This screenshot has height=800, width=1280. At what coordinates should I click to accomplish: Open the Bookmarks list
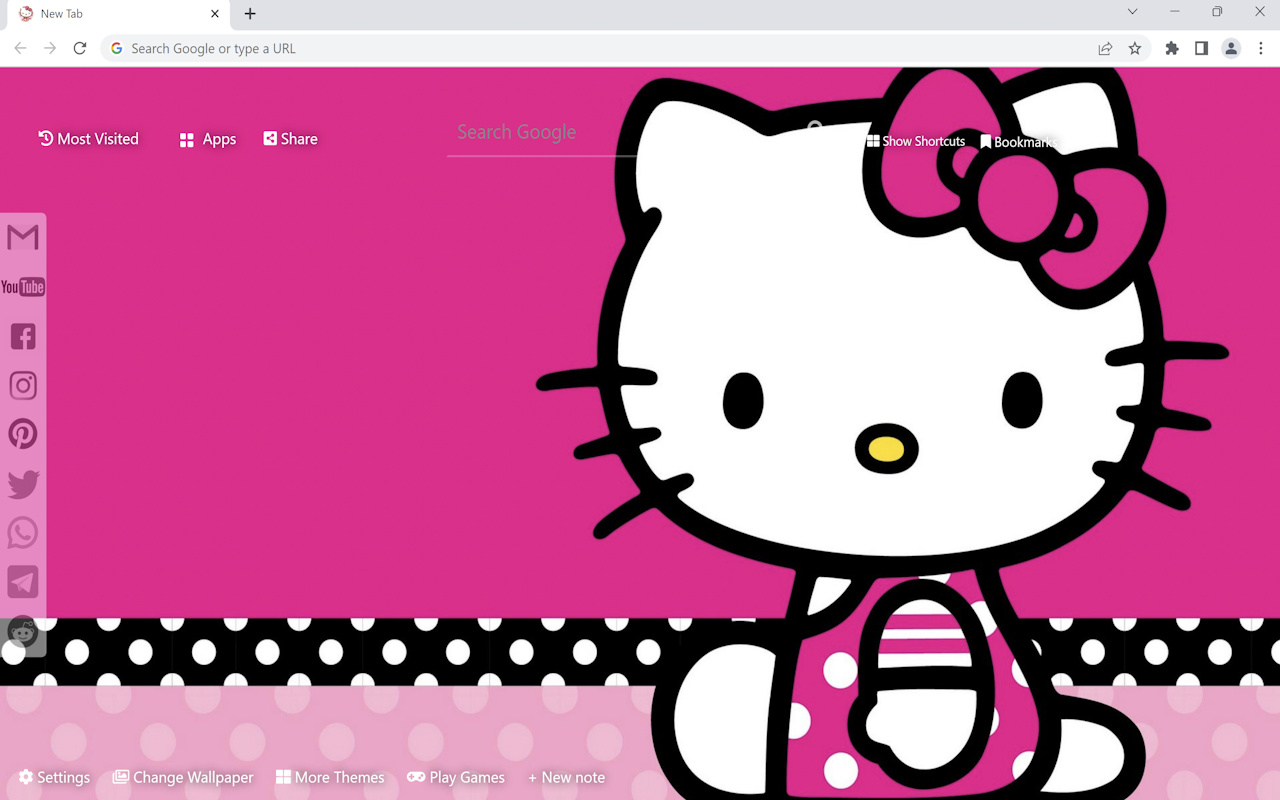(x=1018, y=142)
